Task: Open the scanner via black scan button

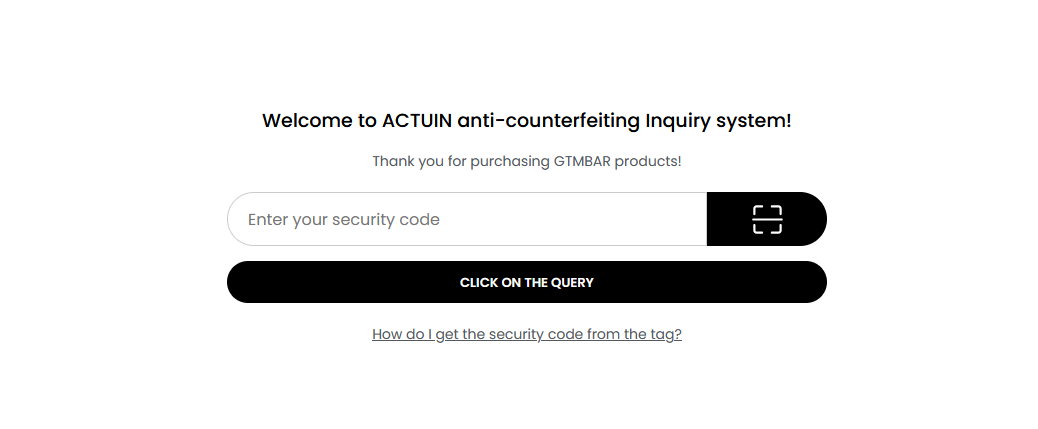Action: pyautogui.click(x=767, y=219)
